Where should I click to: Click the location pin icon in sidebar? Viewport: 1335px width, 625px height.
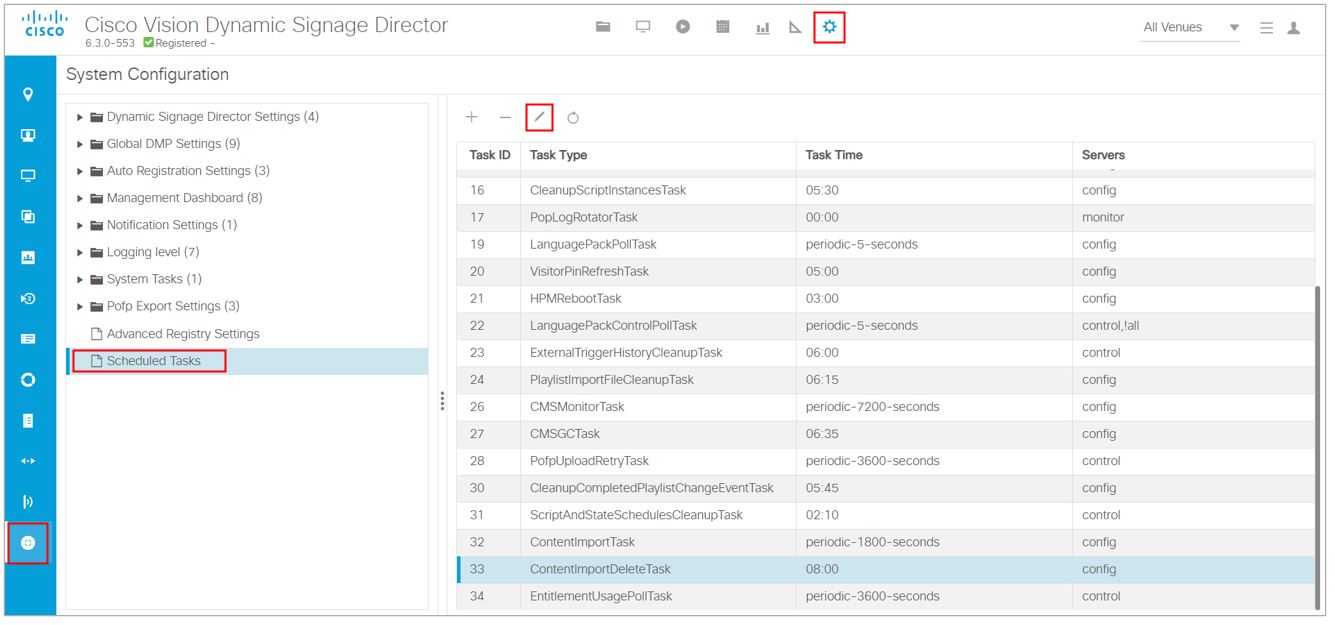point(28,94)
